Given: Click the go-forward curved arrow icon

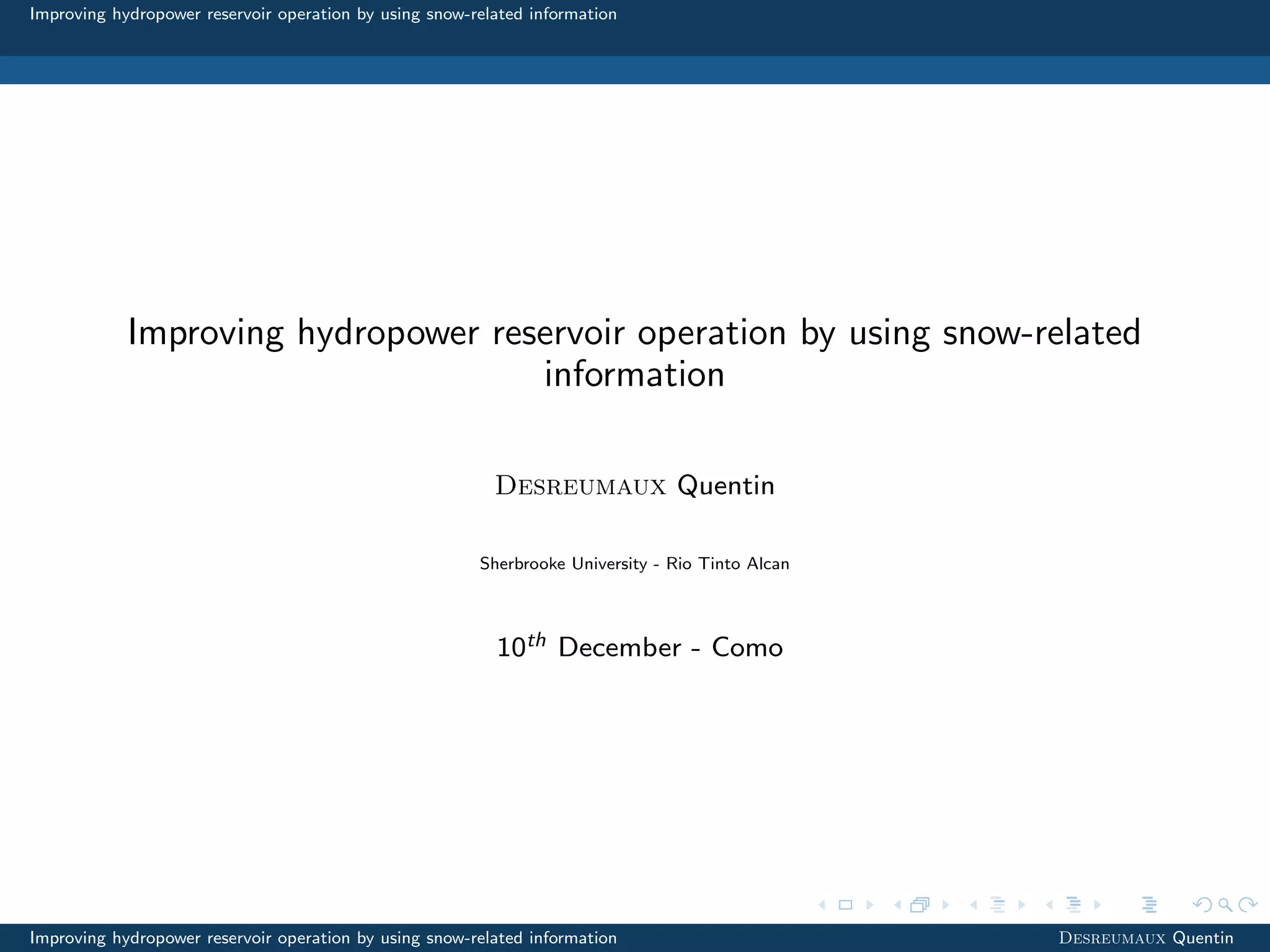Looking at the screenshot, I should point(1247,905).
